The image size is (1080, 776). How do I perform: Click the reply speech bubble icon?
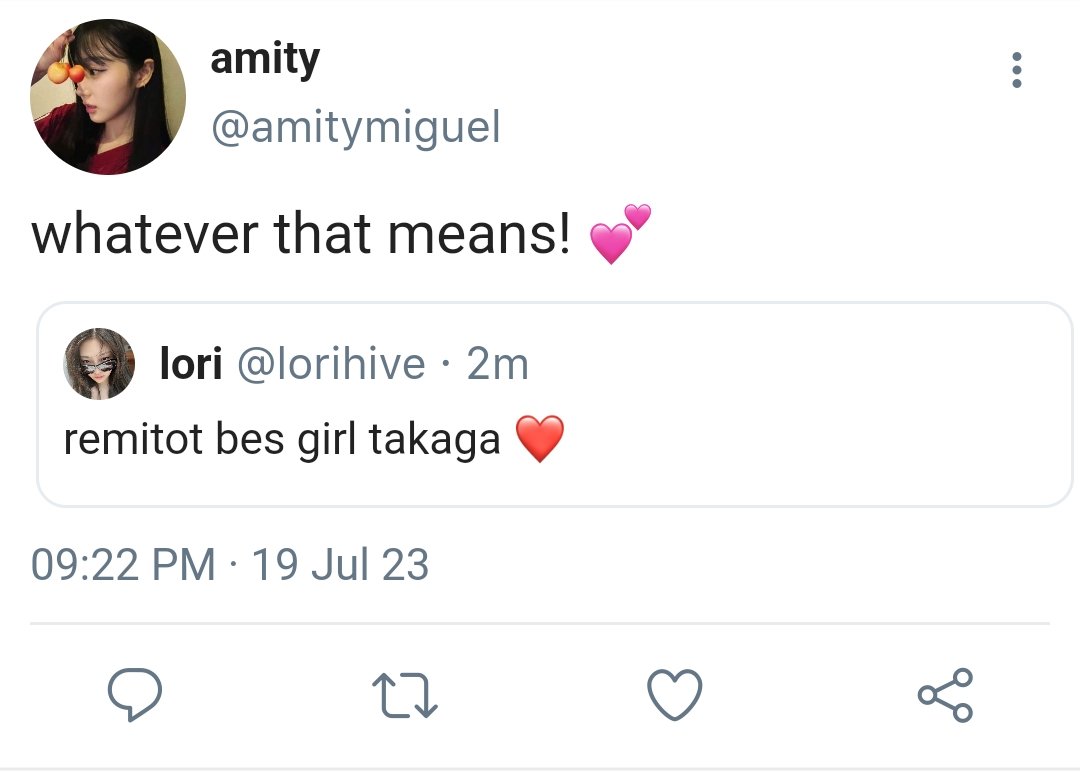[x=135, y=694]
